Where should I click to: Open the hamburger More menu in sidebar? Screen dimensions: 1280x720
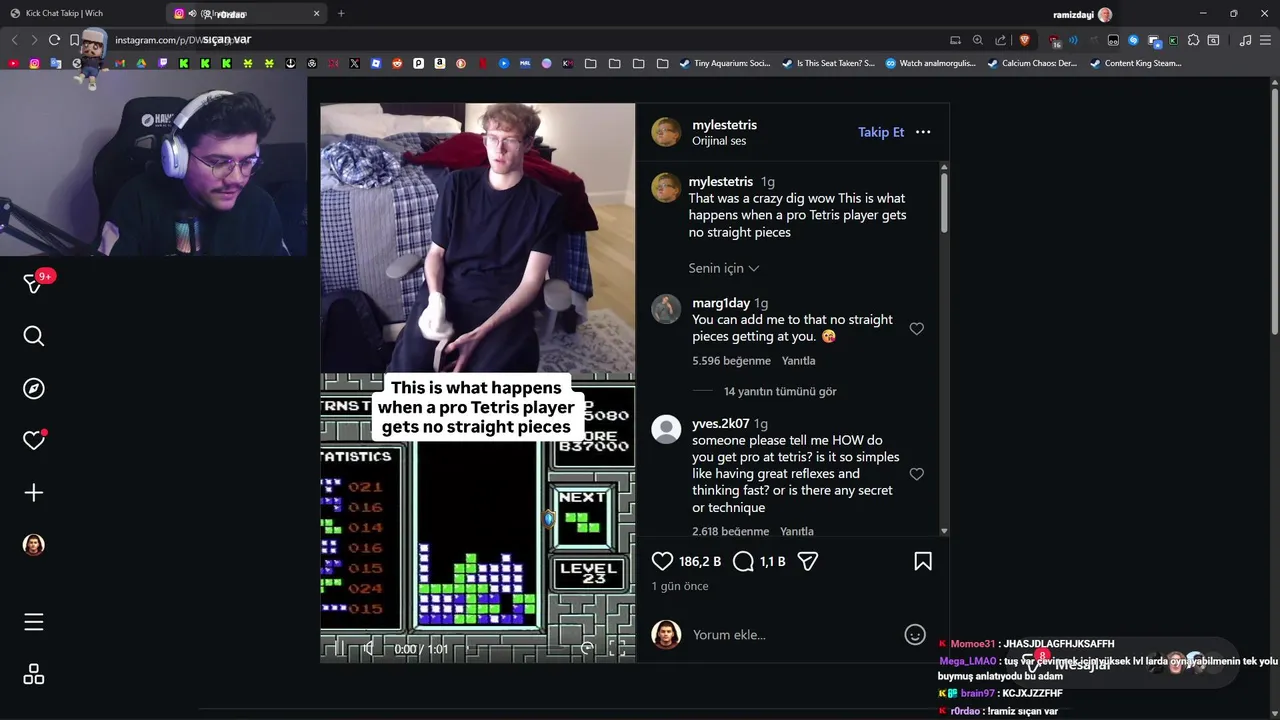point(34,622)
